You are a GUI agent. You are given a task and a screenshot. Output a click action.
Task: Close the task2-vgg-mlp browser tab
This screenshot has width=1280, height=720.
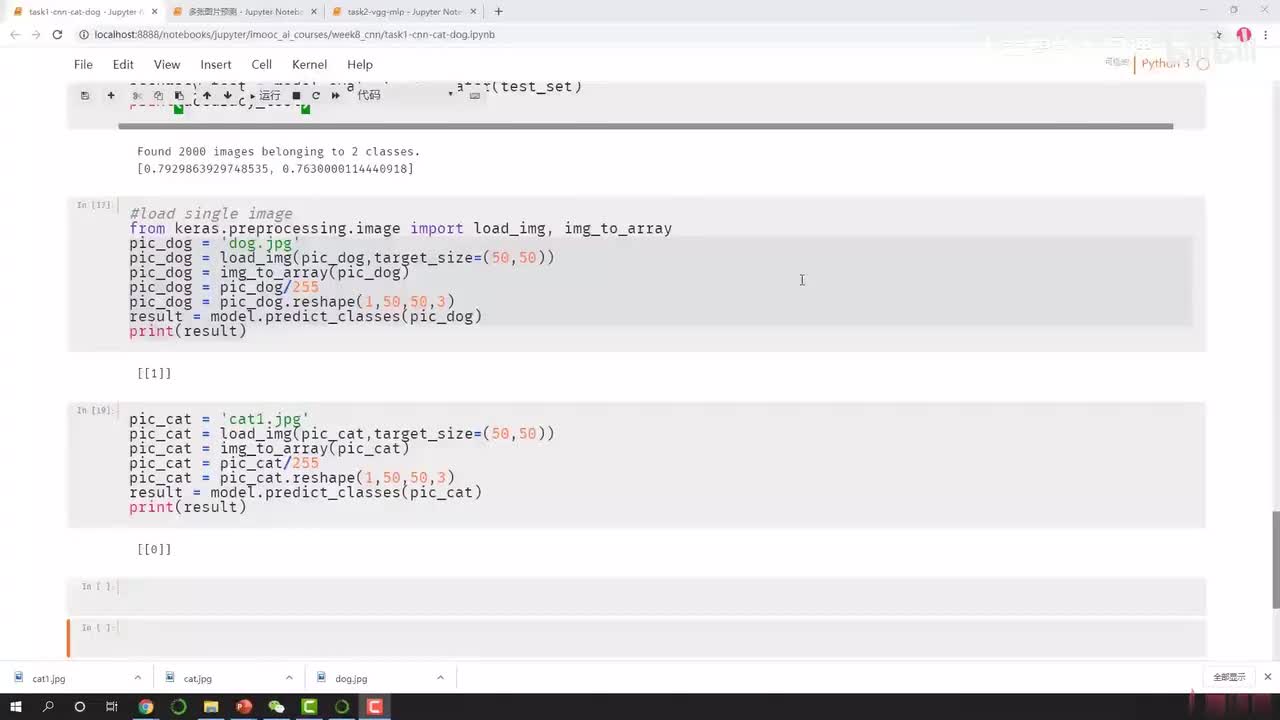tap(472, 12)
